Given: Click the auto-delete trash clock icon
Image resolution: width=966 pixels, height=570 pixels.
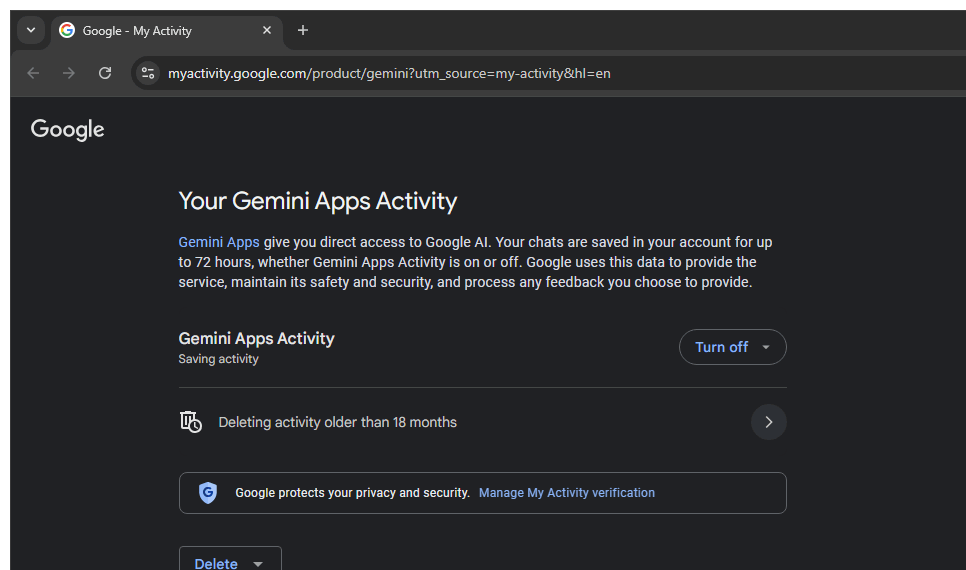Looking at the screenshot, I should point(191,422).
